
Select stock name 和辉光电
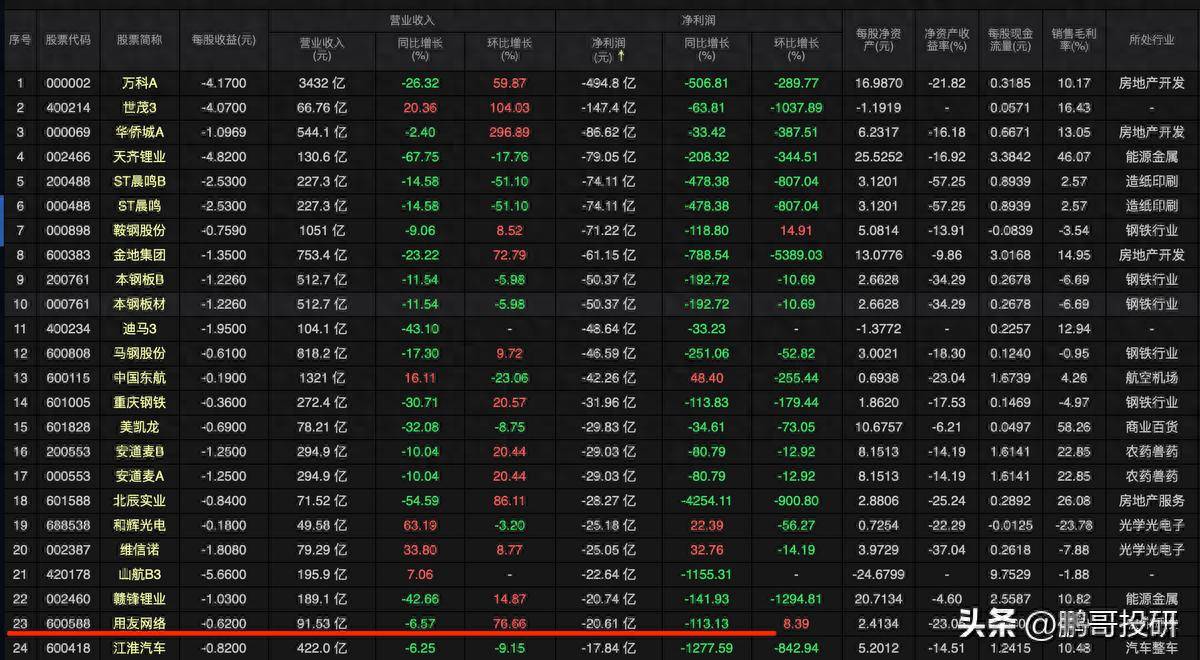coord(139,525)
